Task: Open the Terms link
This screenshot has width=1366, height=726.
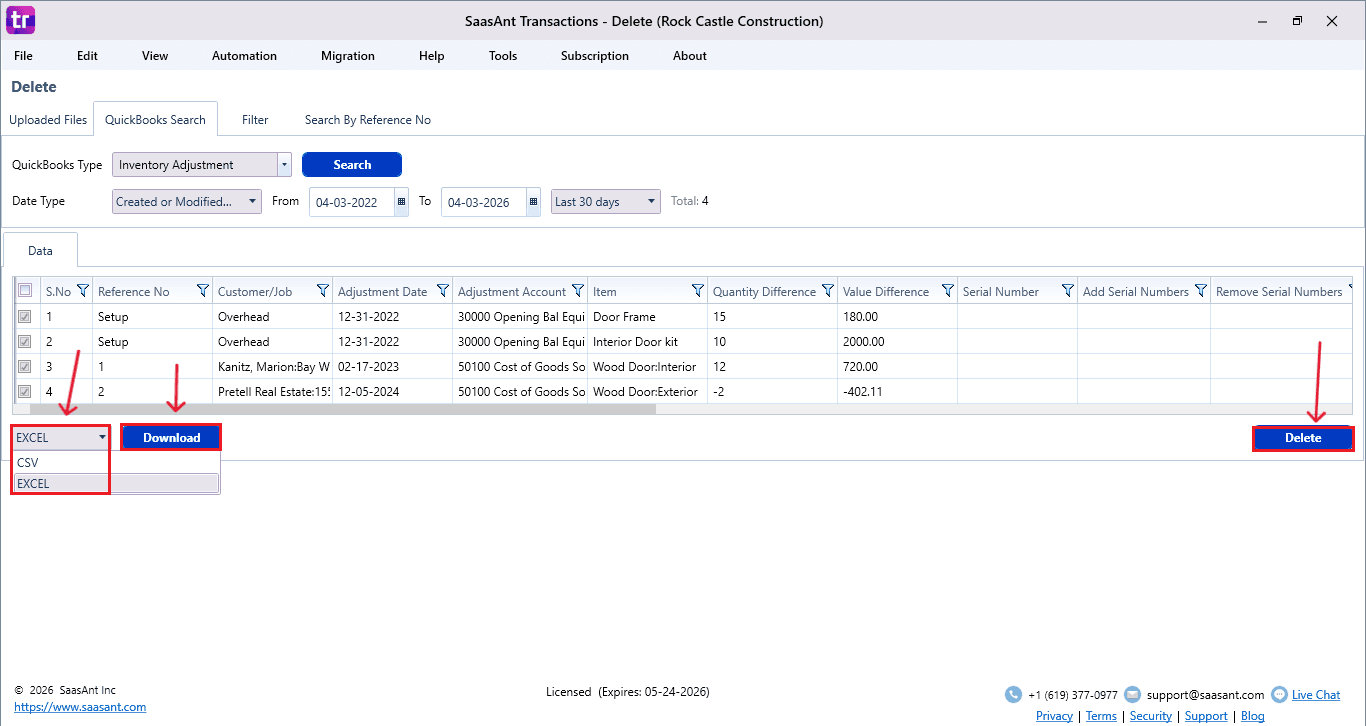Action: [1101, 716]
